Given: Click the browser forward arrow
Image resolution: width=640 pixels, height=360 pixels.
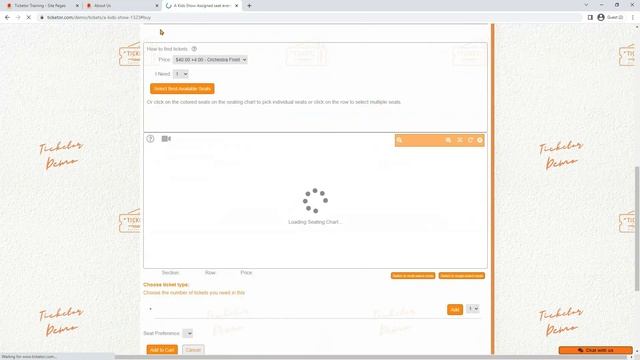Looking at the screenshot, I should pyautogui.click(x=18, y=18).
